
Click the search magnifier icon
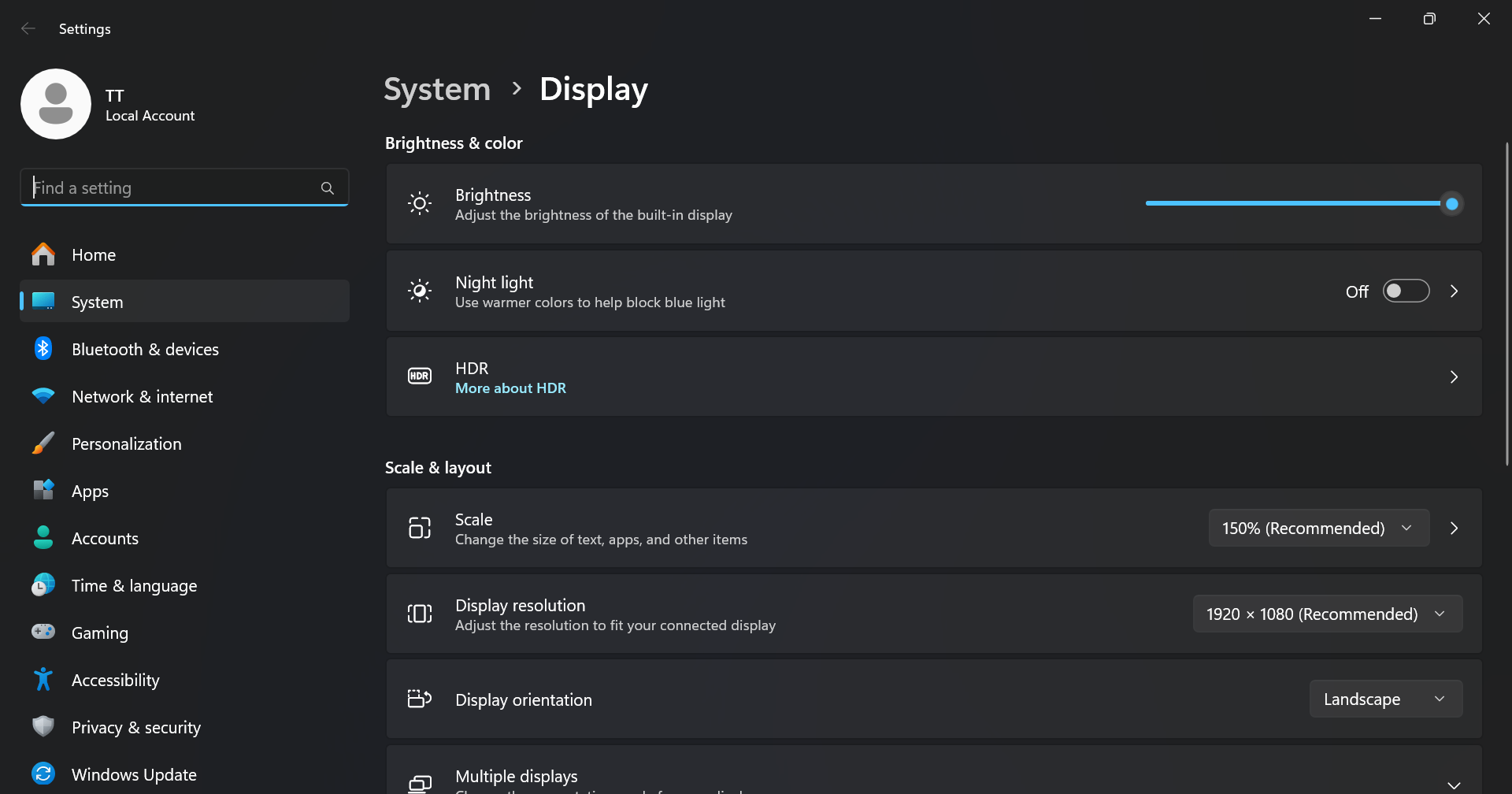pos(328,188)
